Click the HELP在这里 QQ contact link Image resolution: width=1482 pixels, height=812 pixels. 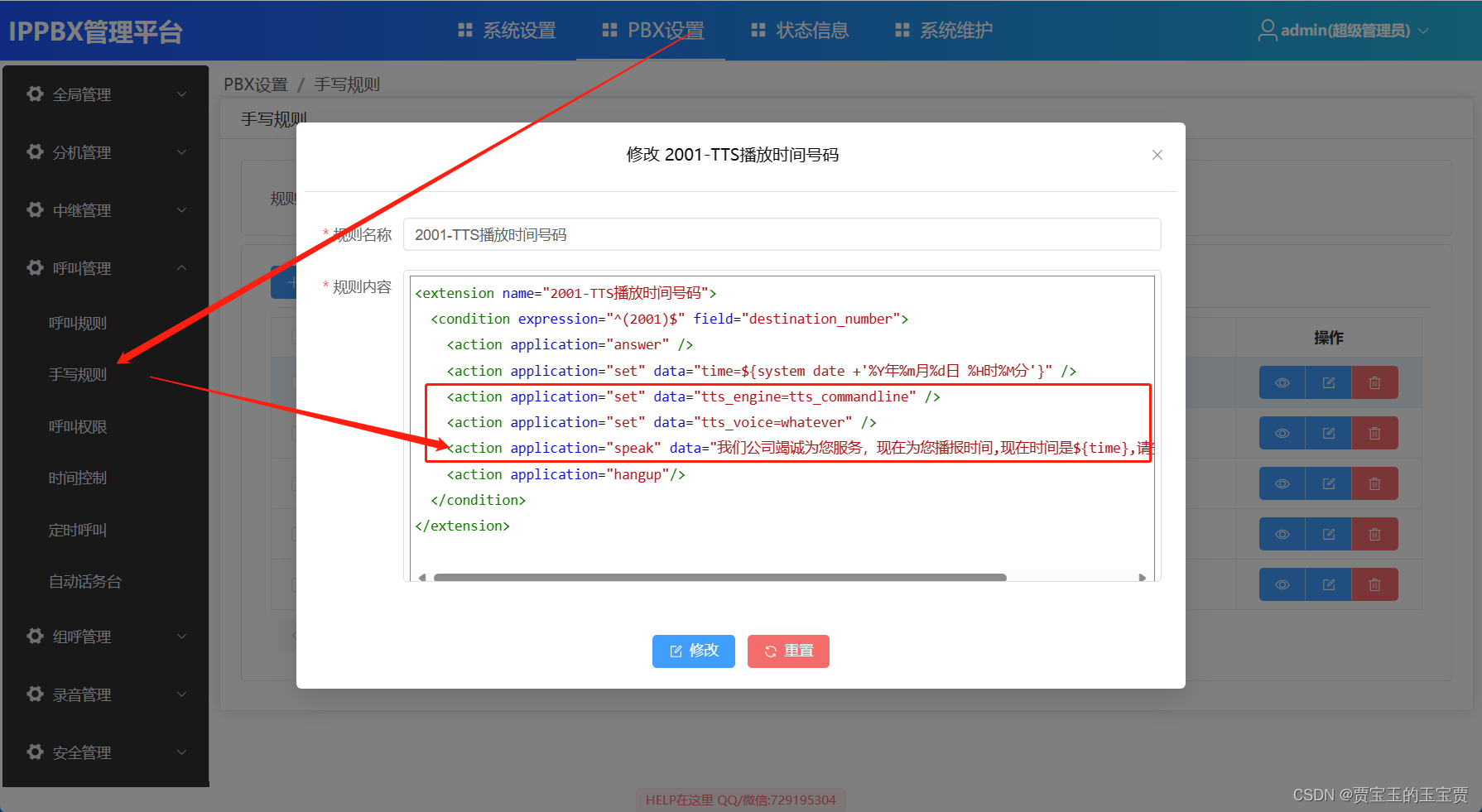[x=741, y=800]
